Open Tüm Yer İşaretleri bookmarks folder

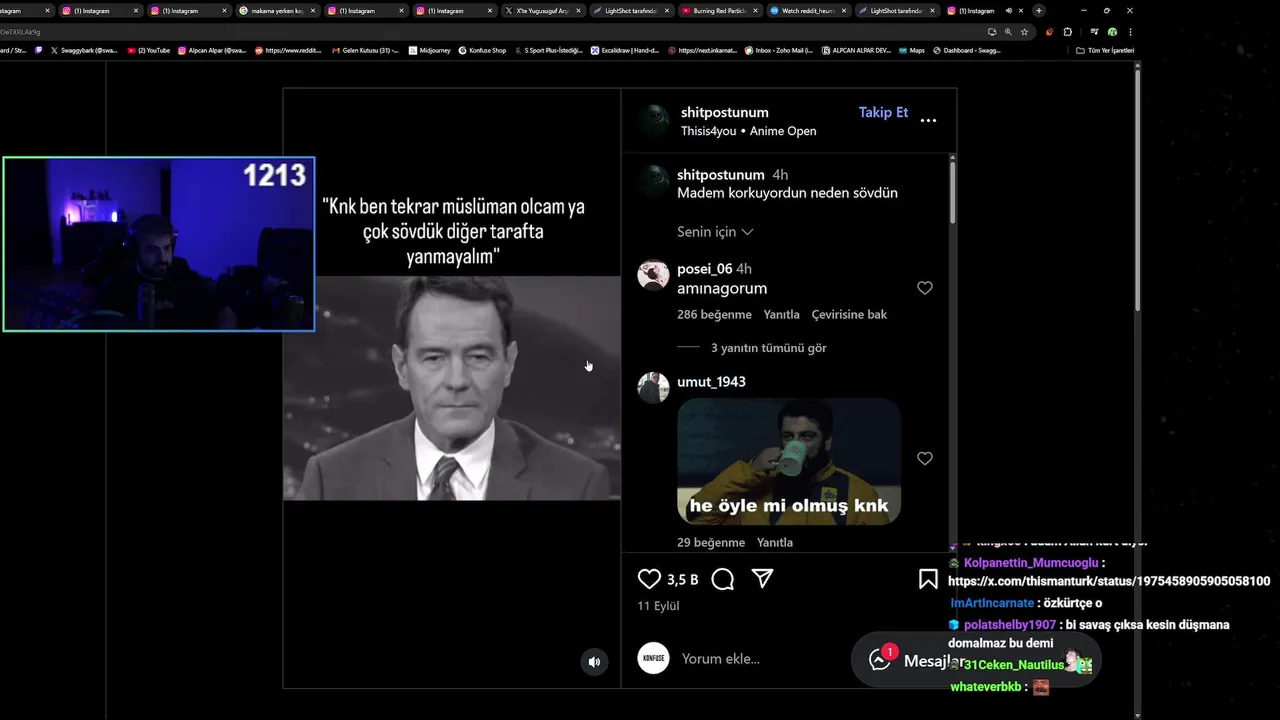[1104, 50]
